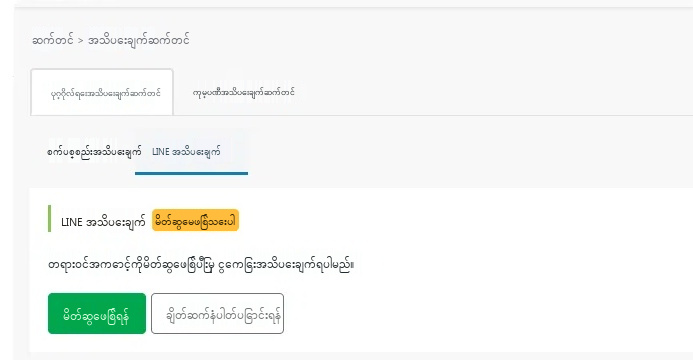This screenshot has height=360, width=693.
Task: Click the green မိတ်ဆွေဖြစ်ရန် add-friend button
Action: pos(97,313)
